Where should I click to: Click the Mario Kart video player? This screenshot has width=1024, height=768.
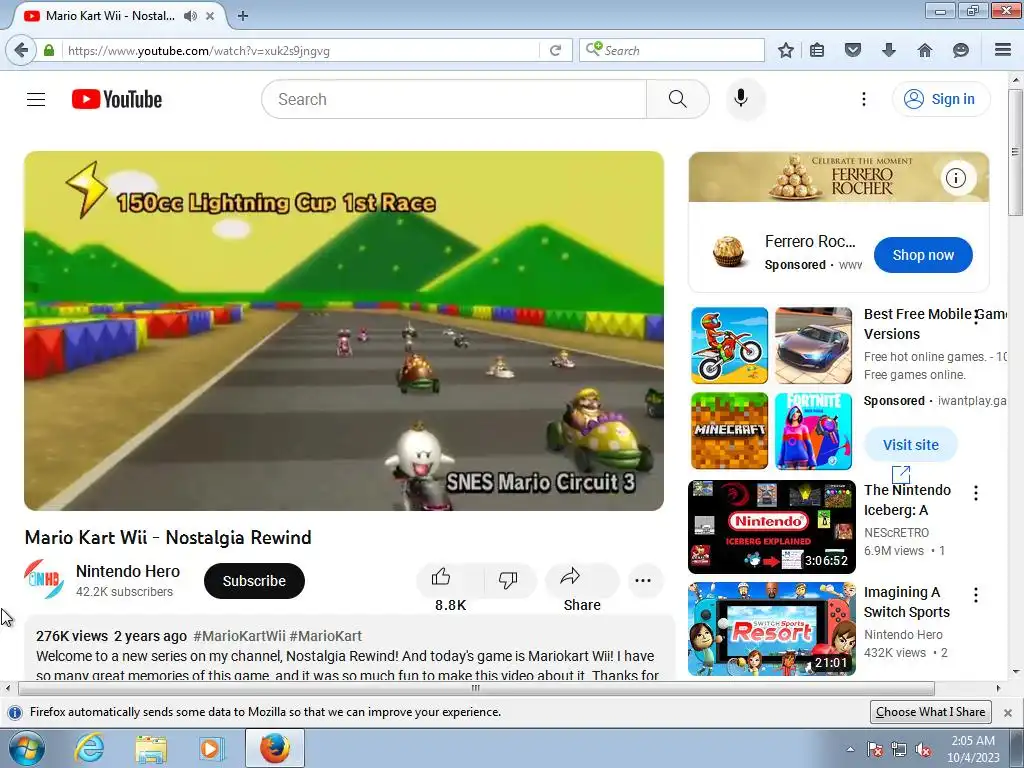click(x=344, y=331)
